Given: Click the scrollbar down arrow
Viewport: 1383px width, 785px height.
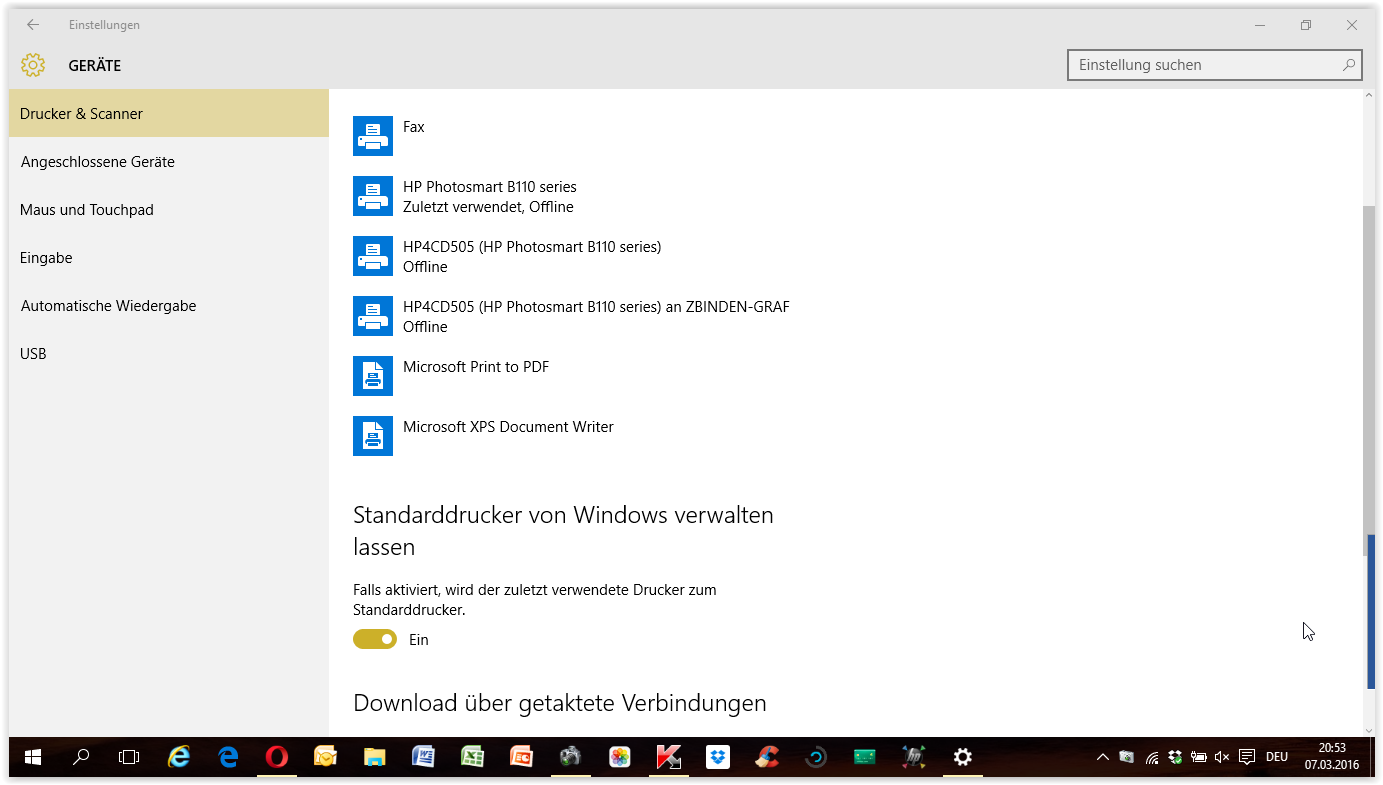Looking at the screenshot, I should coord(1370,730).
